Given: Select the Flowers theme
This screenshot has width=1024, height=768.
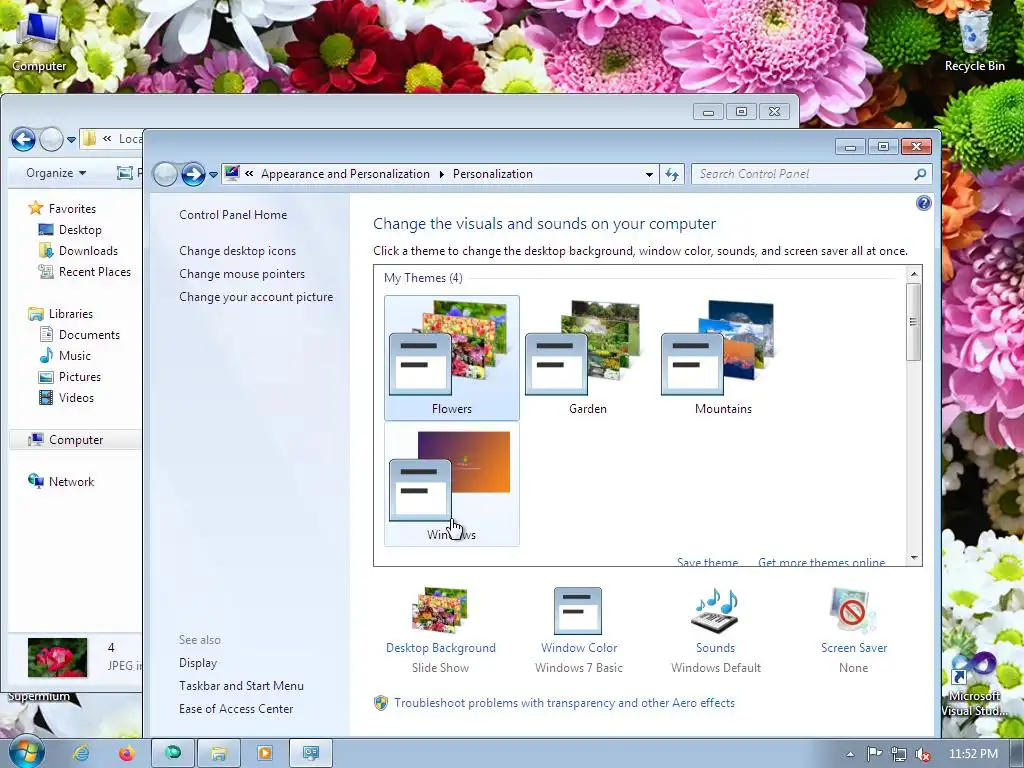Looking at the screenshot, I should click(451, 357).
